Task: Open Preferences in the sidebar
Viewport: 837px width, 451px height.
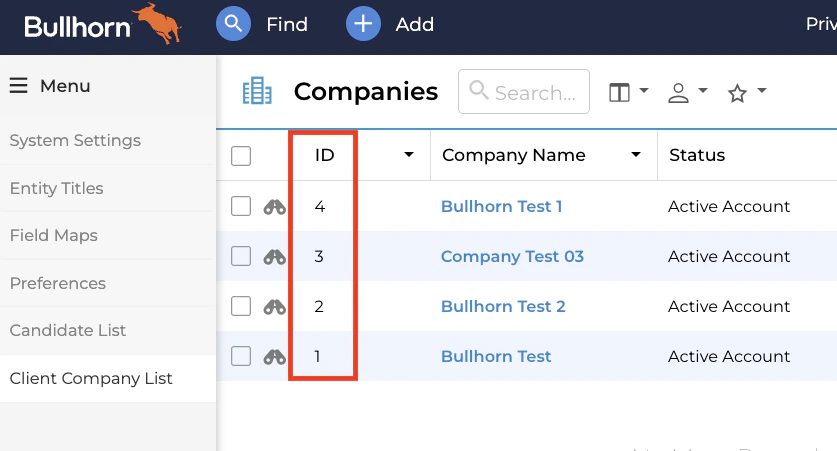Action: pos(58,283)
